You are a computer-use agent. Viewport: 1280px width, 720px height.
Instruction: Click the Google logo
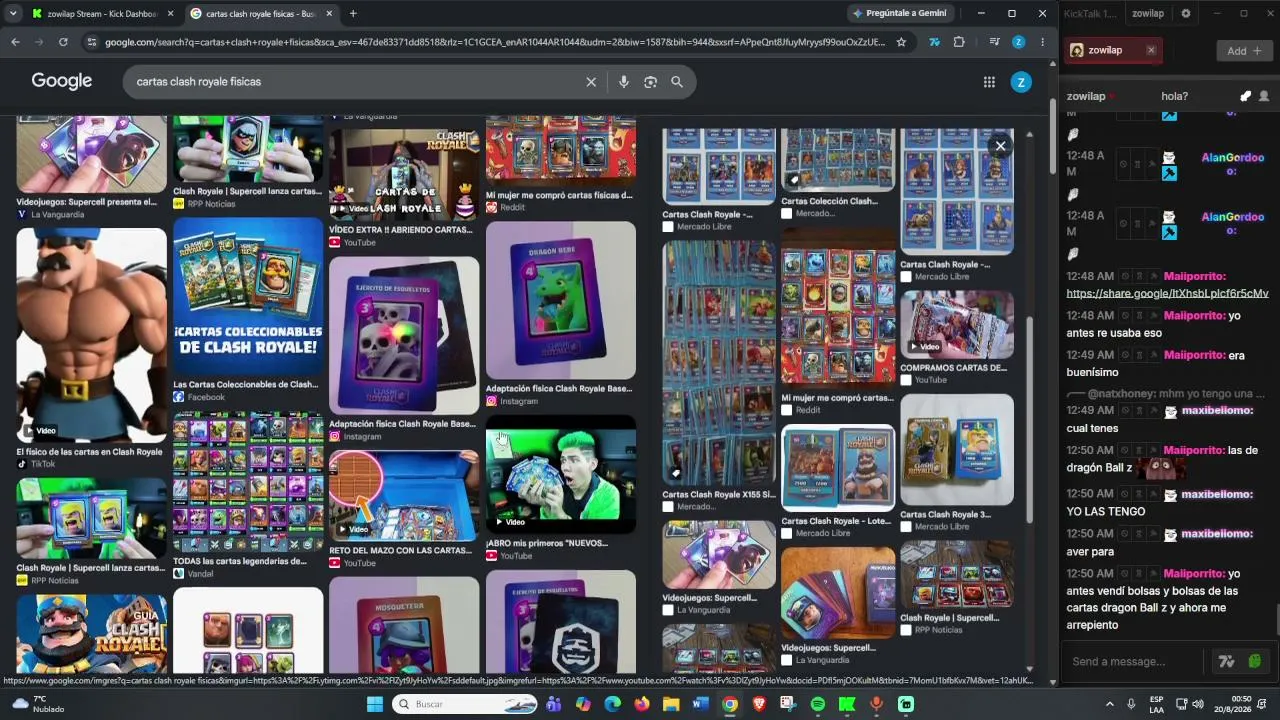pos(62,81)
